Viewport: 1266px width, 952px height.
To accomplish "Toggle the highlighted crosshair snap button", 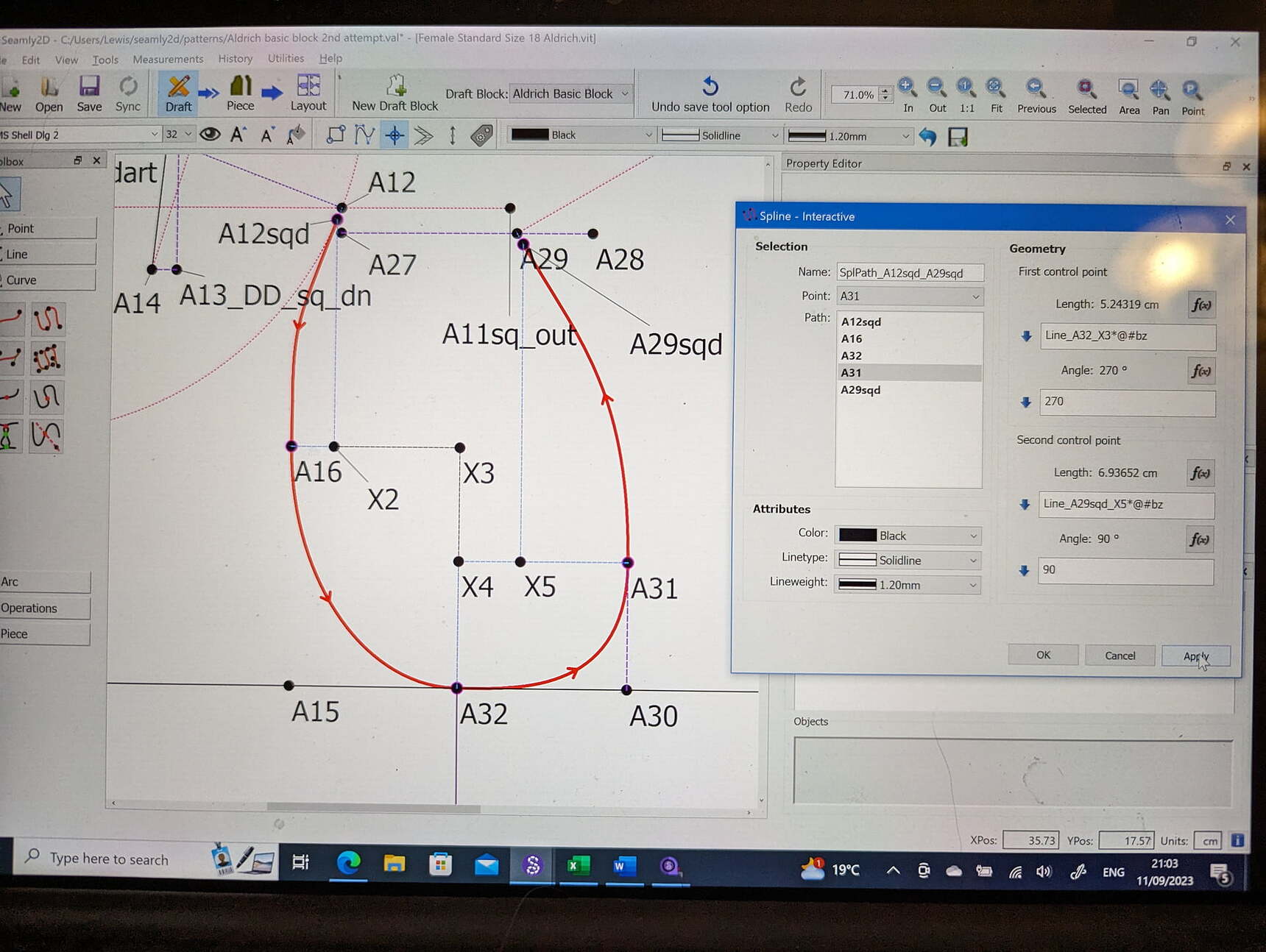I will (x=396, y=135).
